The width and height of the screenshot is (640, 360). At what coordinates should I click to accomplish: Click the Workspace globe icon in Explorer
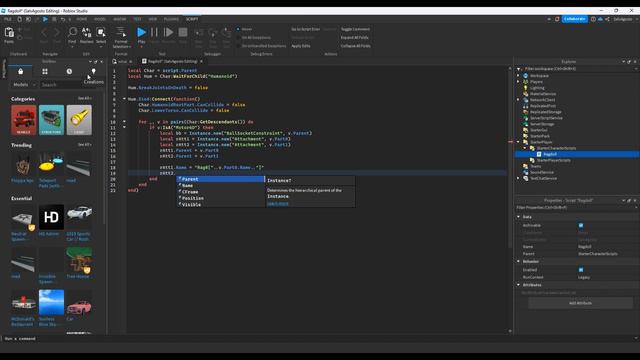[526, 76]
